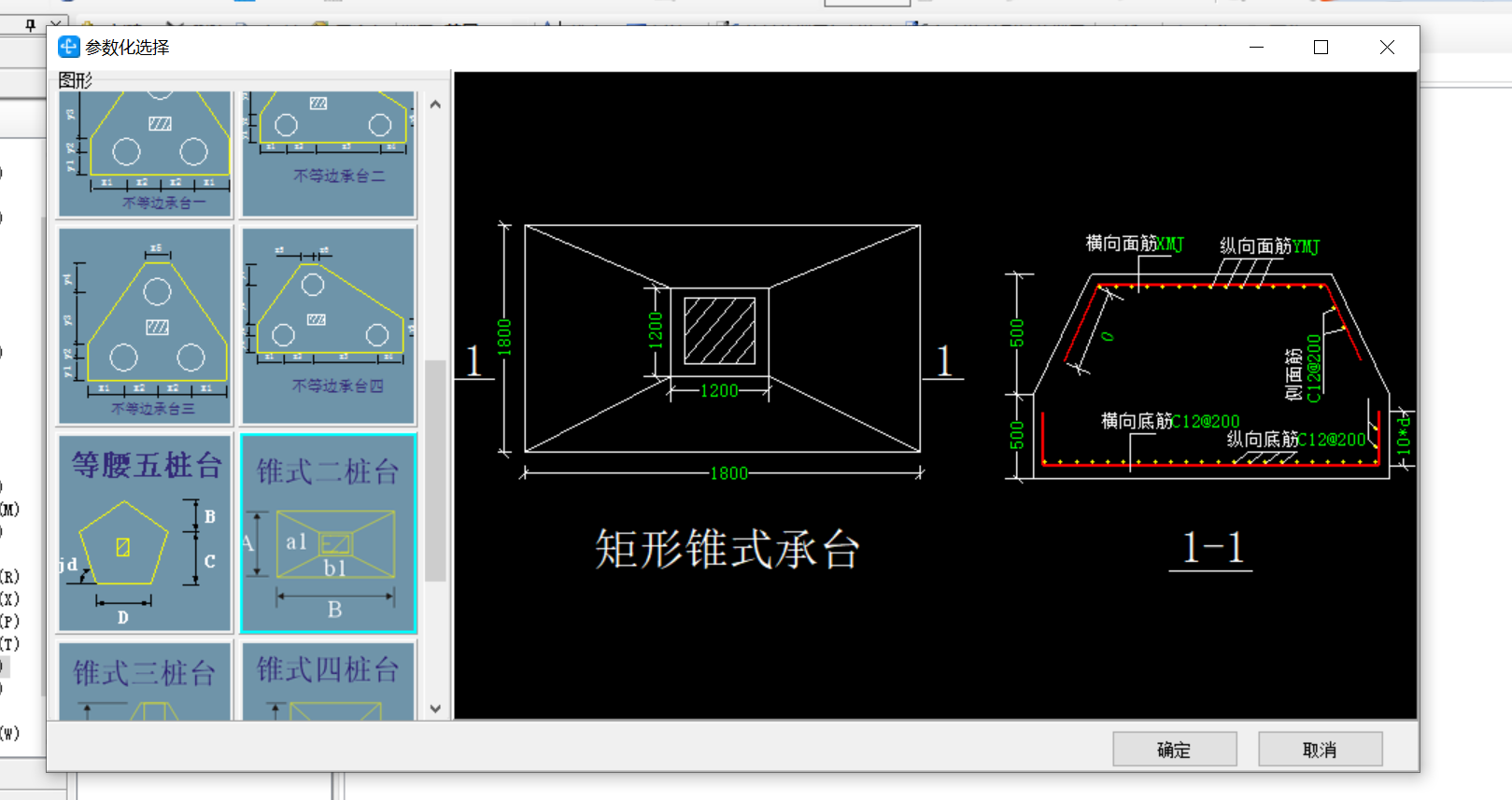
Task: Choose the 不等边承台四 shape thumbnail
Action: coord(328,327)
